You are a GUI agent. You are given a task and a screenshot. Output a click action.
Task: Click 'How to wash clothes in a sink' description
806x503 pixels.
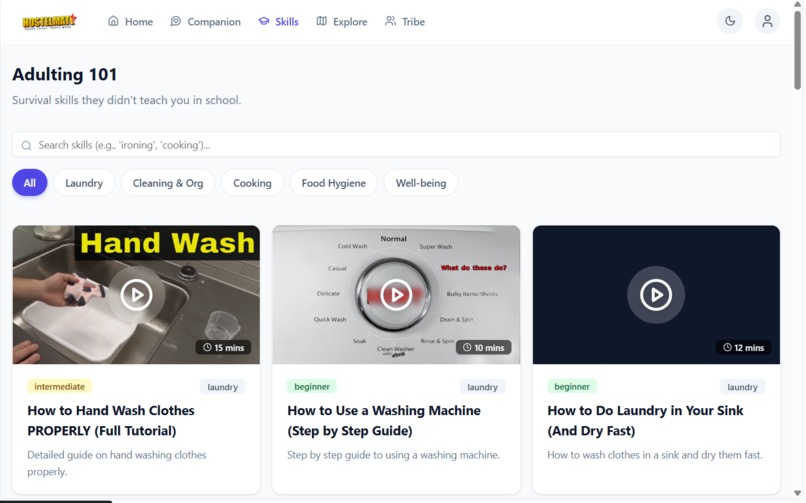(x=655, y=455)
